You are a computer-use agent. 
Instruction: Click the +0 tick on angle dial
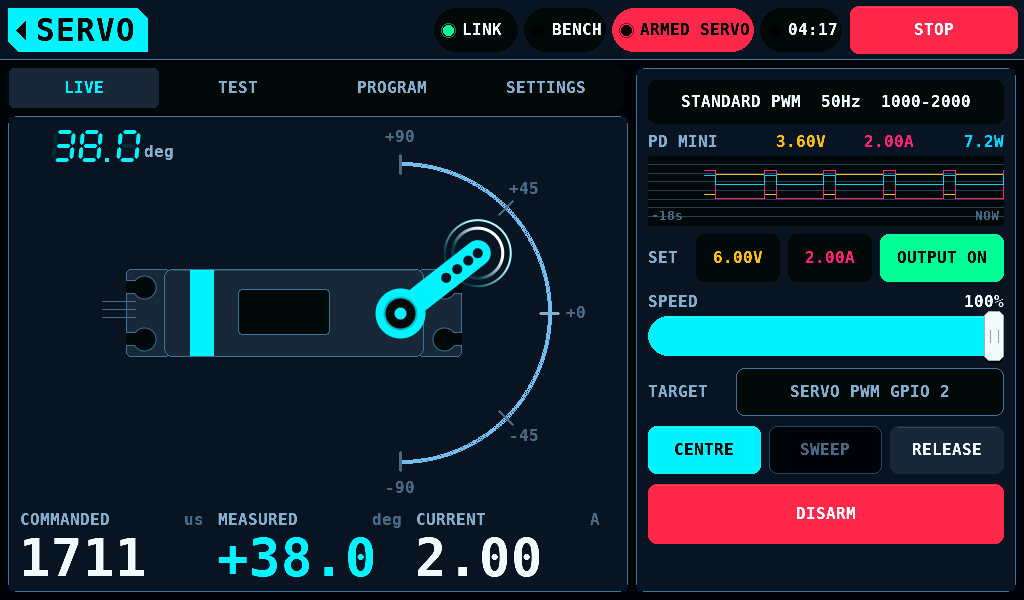(550, 313)
